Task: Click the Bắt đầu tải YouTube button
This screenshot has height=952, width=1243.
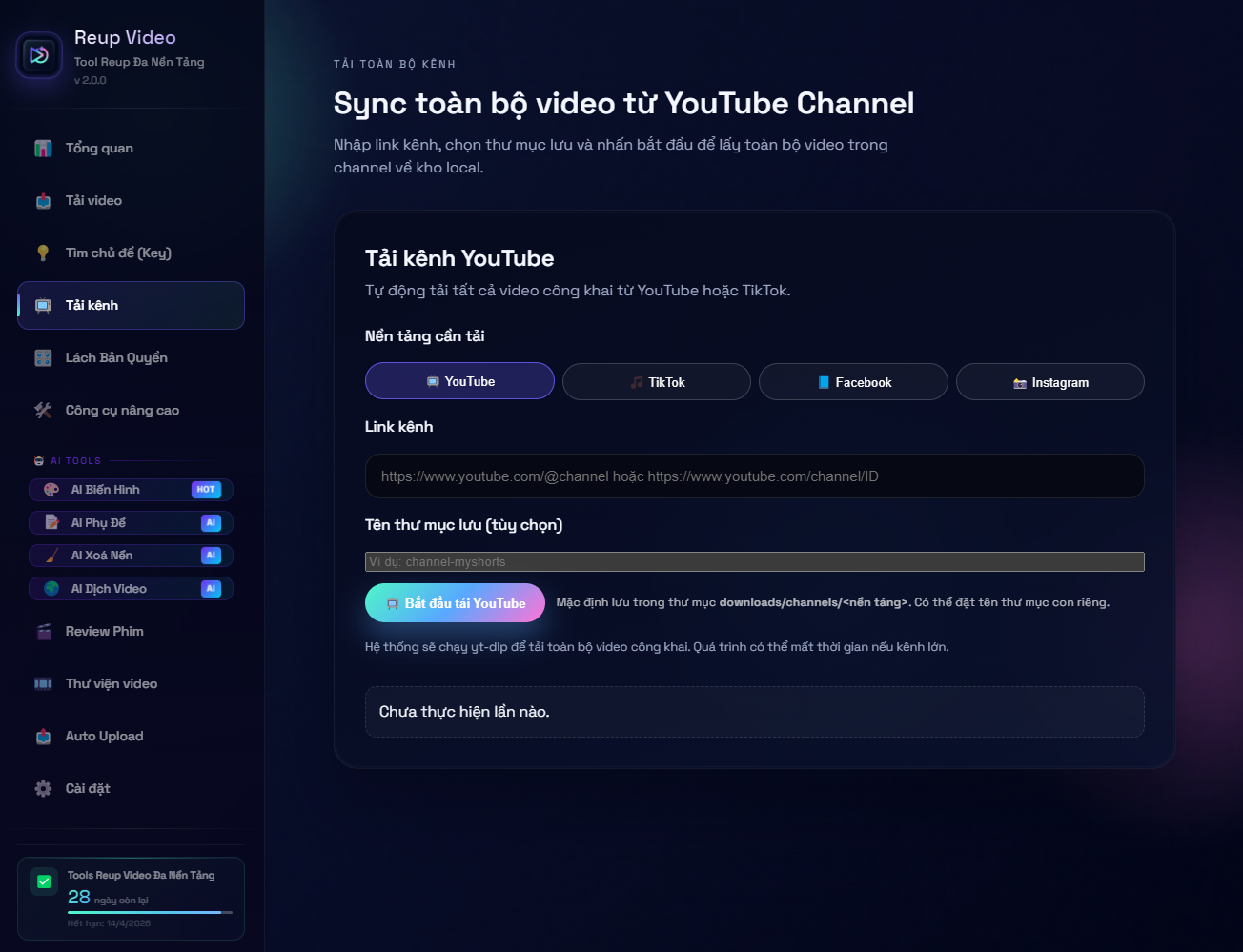Action: tap(455, 603)
